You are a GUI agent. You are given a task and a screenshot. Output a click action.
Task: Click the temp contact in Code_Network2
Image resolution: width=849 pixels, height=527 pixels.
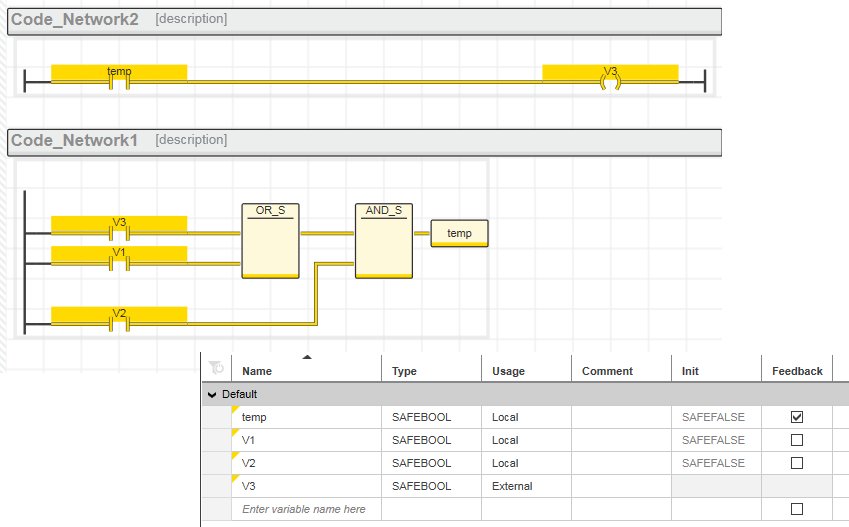119,80
